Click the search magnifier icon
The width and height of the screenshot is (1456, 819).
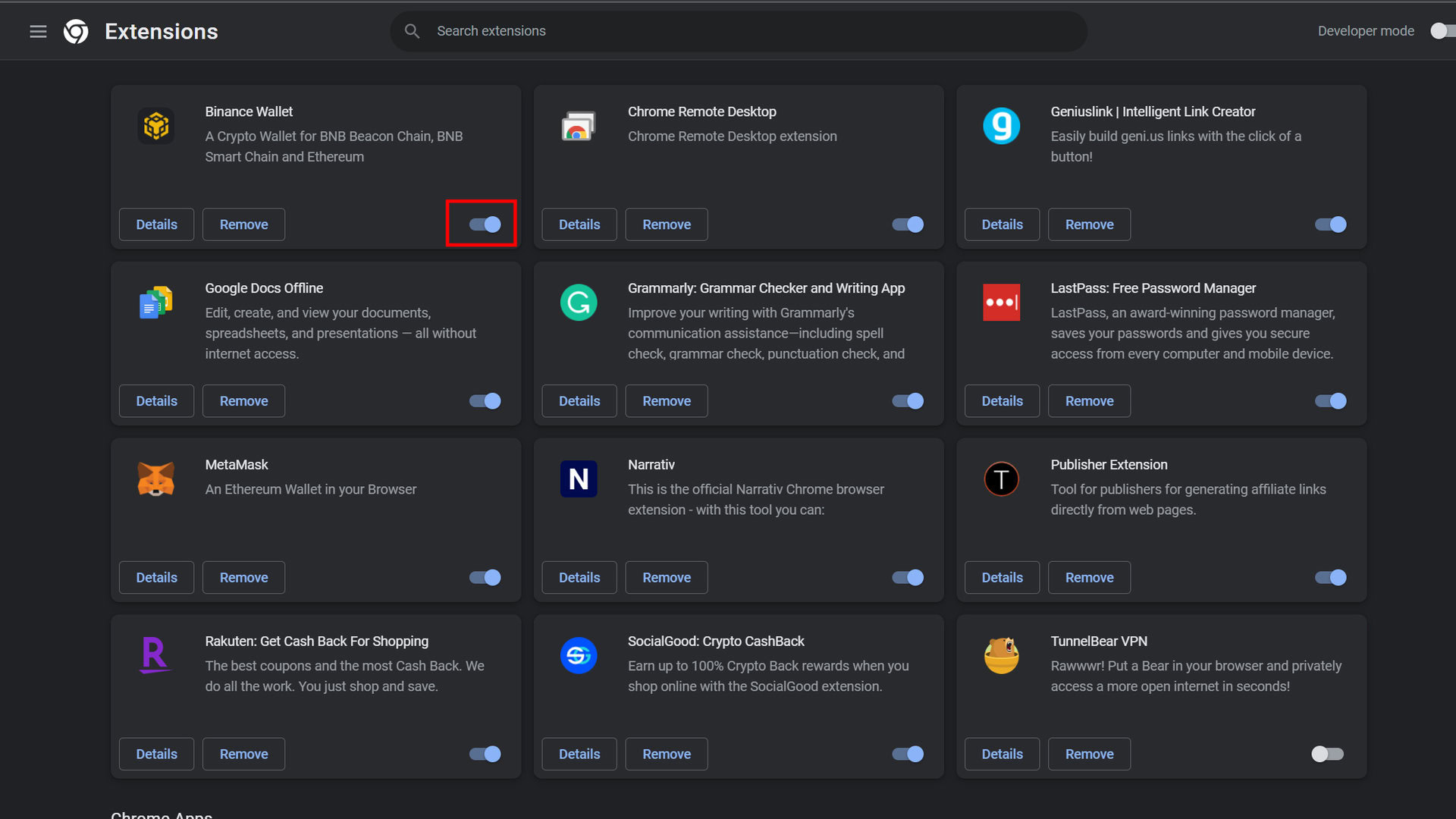(x=412, y=31)
